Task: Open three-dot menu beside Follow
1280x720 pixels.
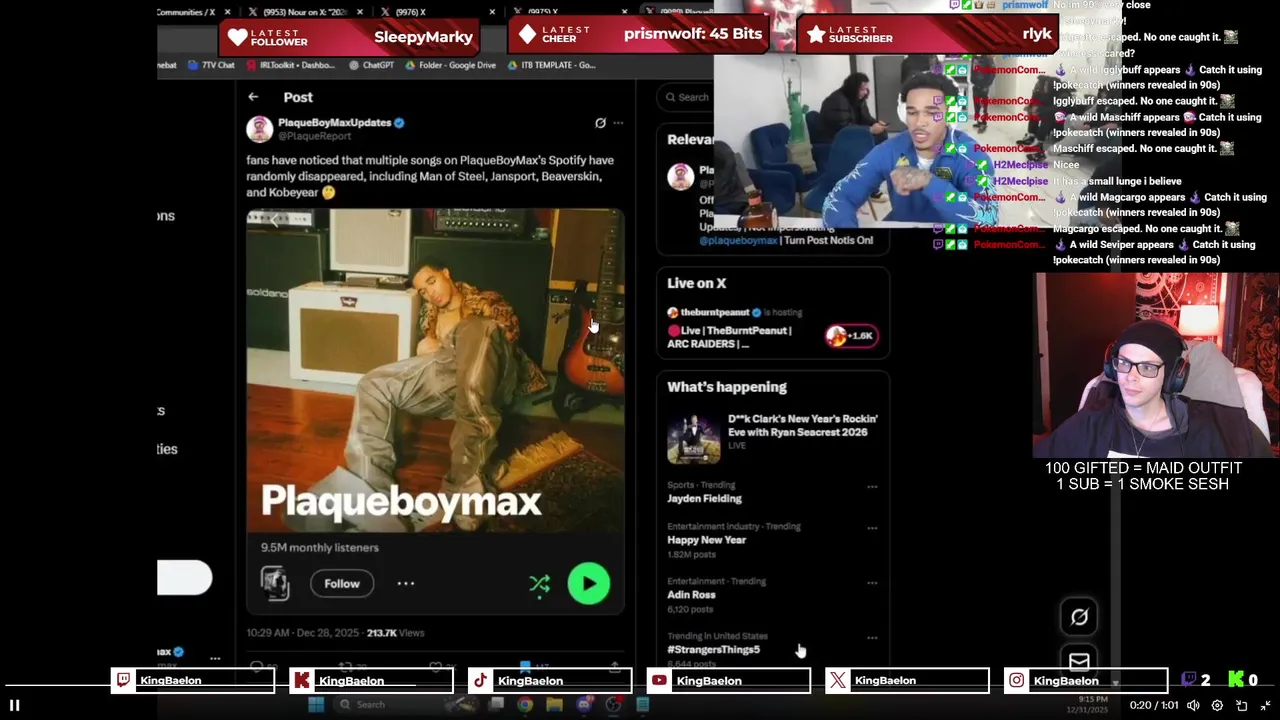Action: coord(405,583)
